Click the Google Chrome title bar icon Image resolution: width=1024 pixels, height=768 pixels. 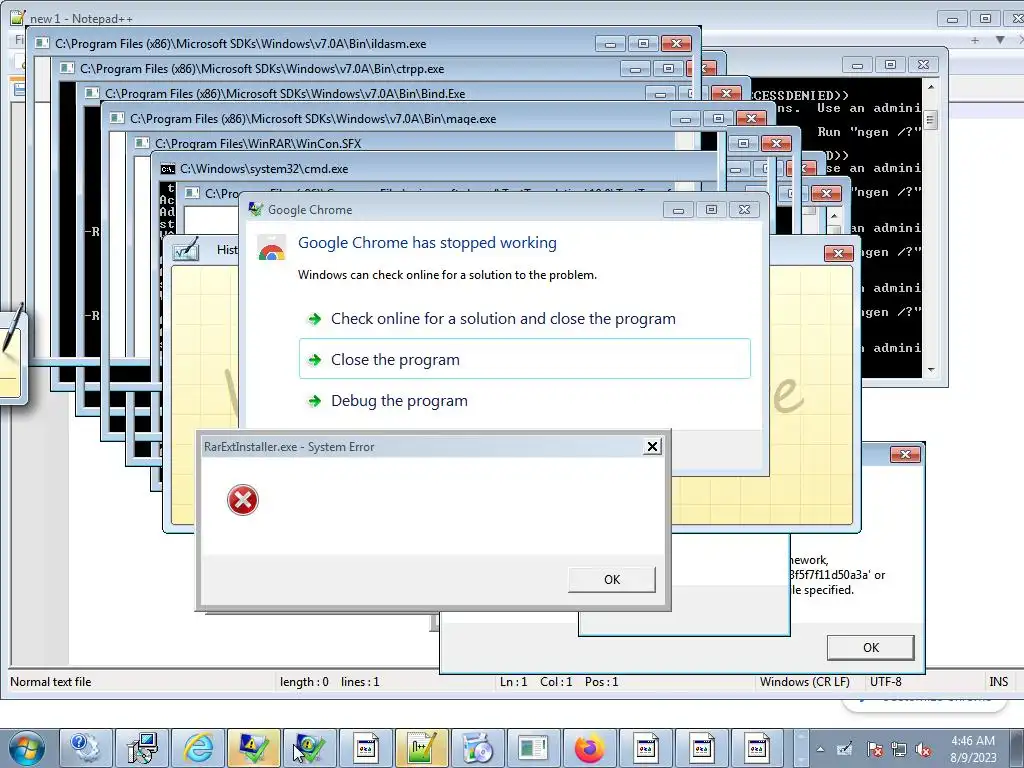(256, 209)
